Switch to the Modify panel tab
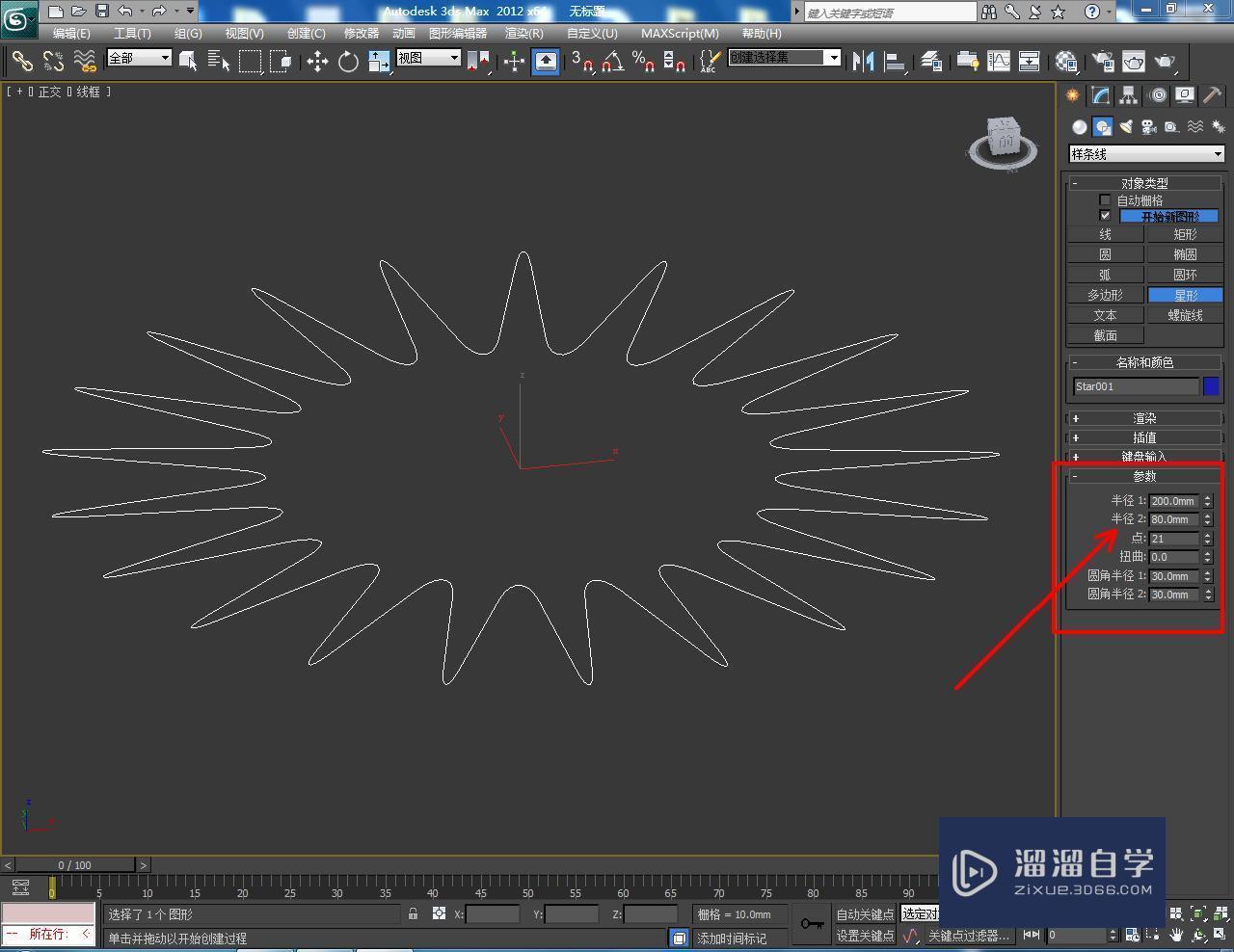The image size is (1234, 952). tap(1100, 95)
